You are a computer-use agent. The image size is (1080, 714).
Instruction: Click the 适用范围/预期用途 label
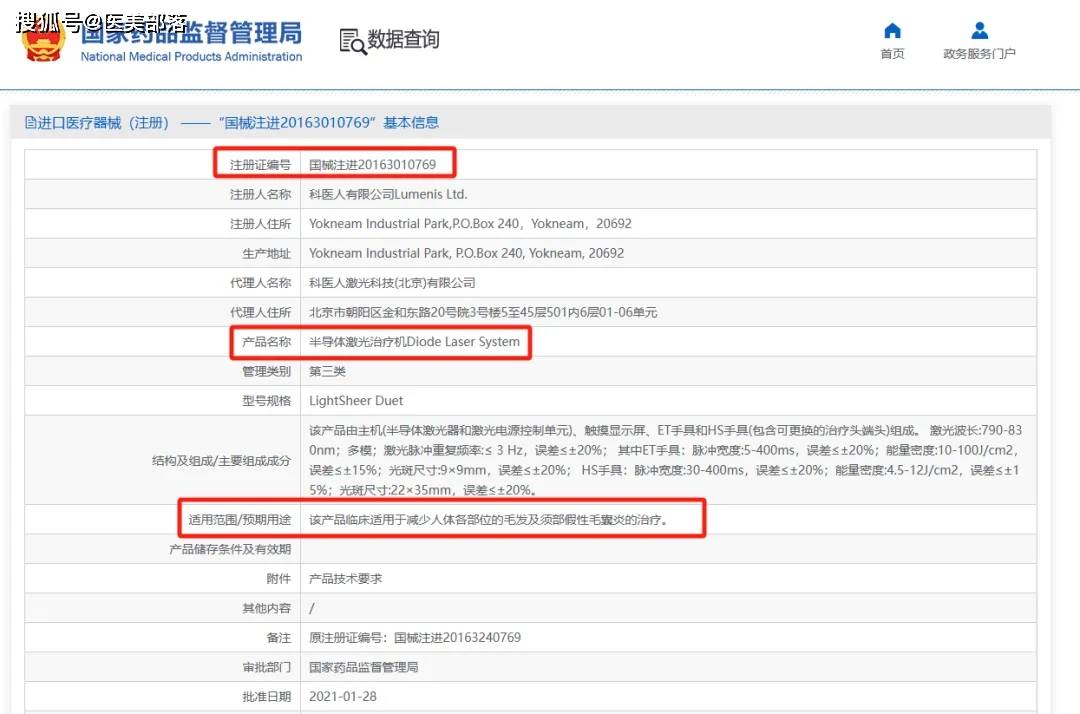click(x=240, y=519)
